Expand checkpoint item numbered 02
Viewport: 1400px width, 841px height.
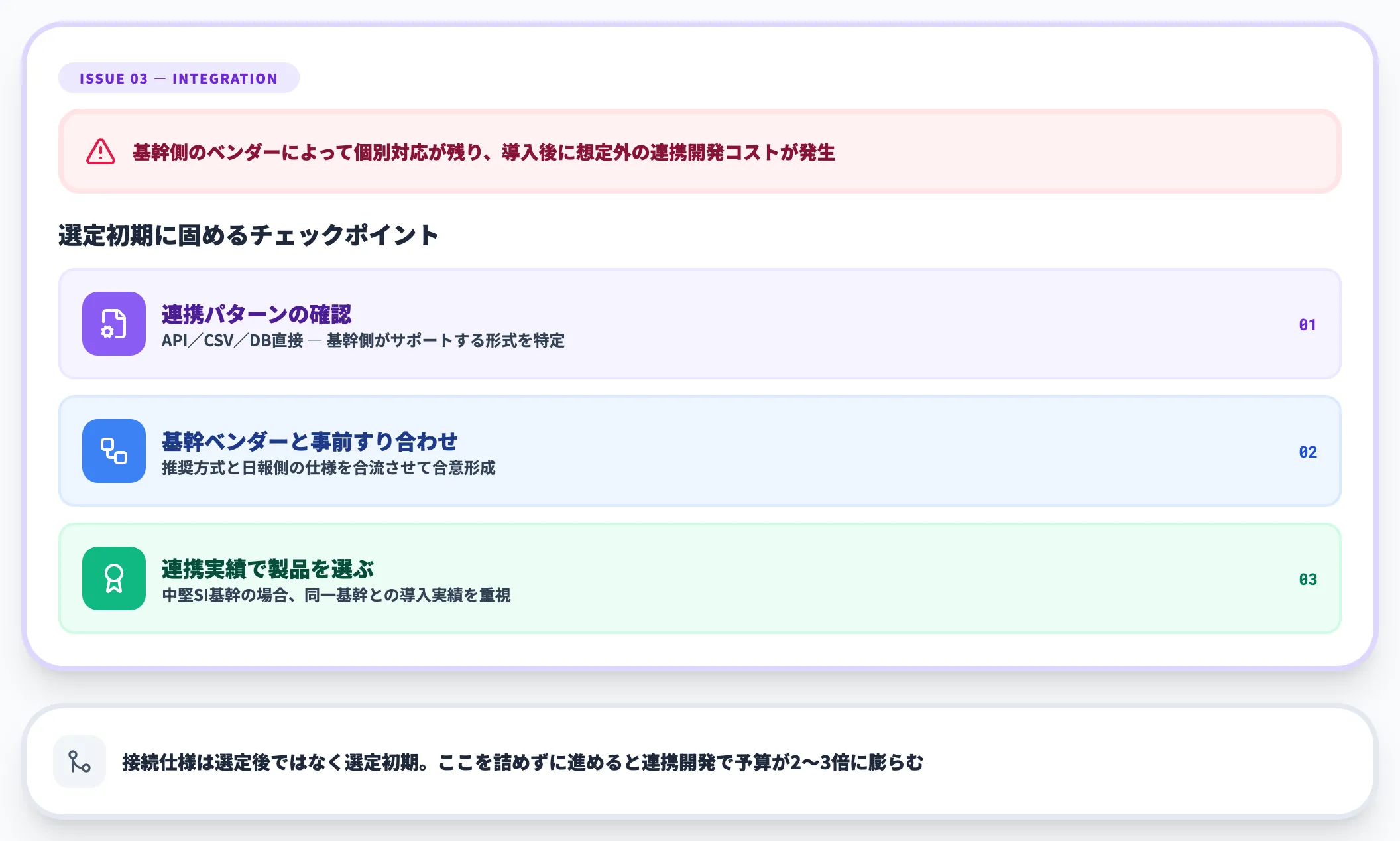[x=1307, y=451]
